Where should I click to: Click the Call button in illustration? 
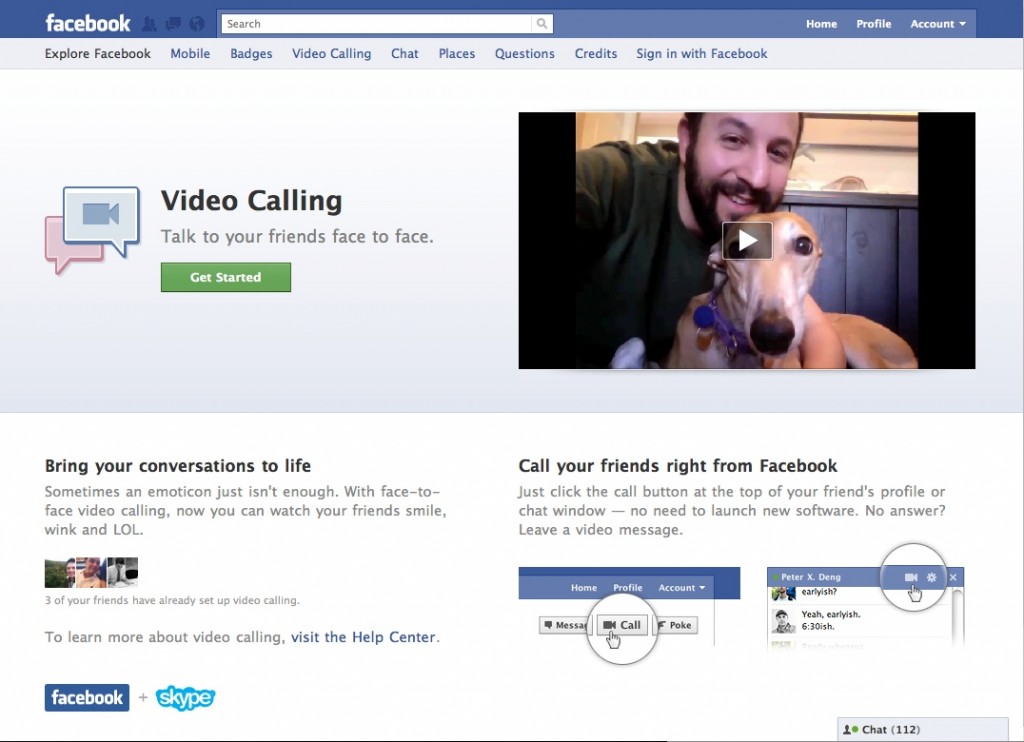point(622,625)
